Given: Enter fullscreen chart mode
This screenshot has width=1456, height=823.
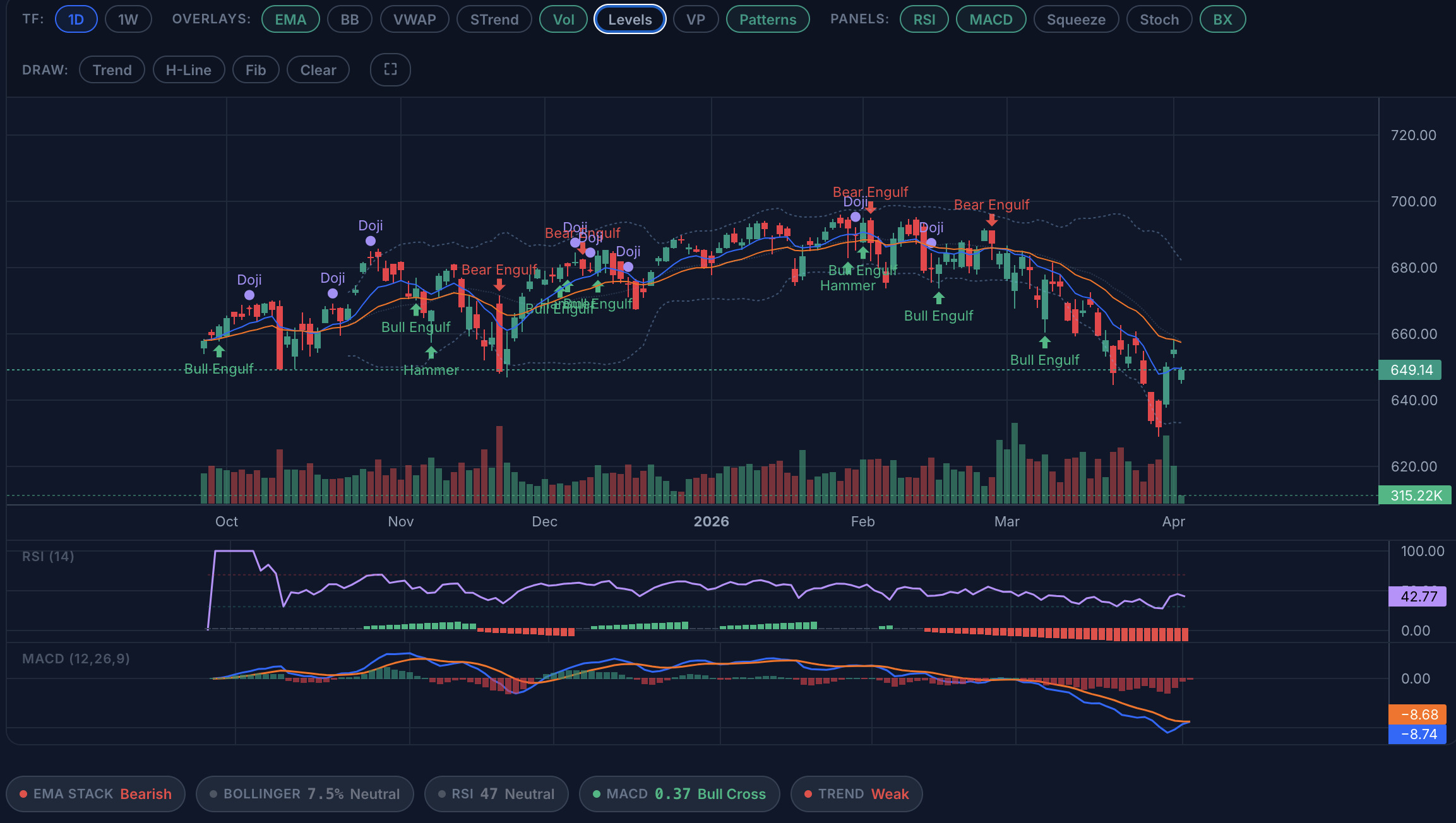Looking at the screenshot, I should coord(390,70).
